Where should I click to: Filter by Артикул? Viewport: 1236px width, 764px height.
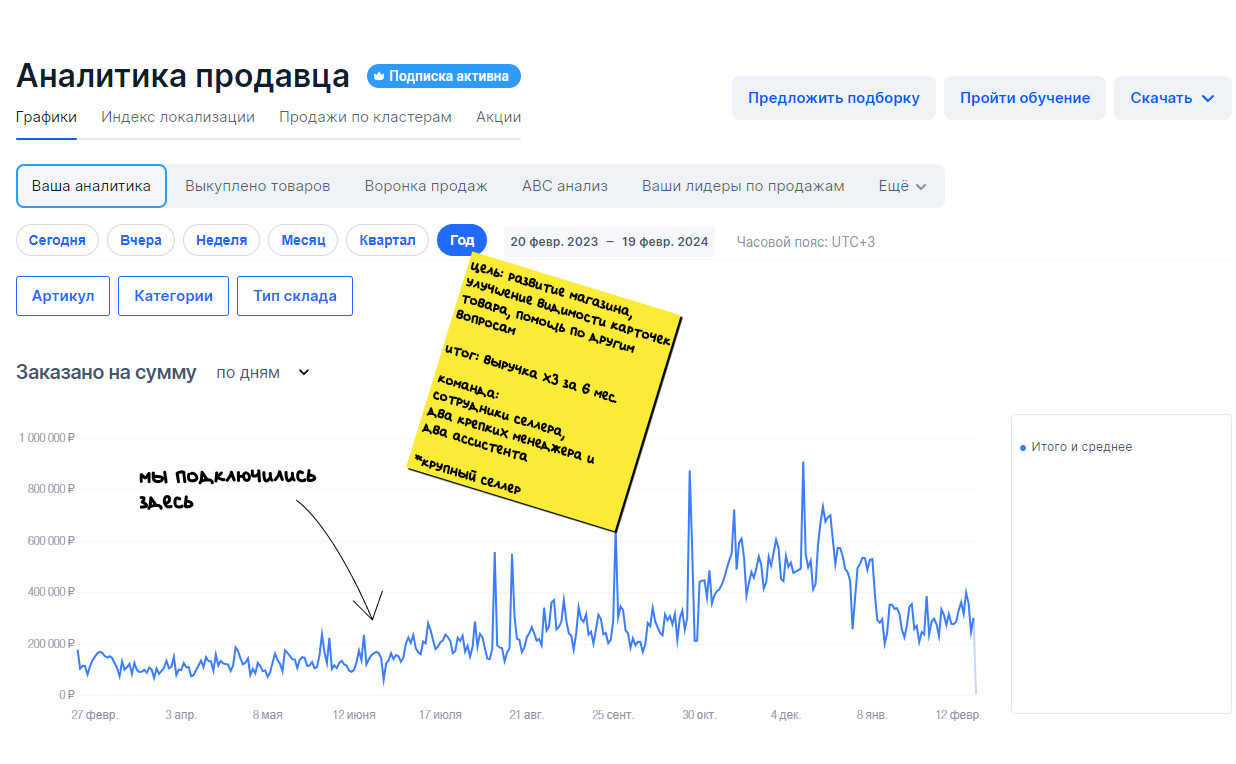tap(63, 296)
